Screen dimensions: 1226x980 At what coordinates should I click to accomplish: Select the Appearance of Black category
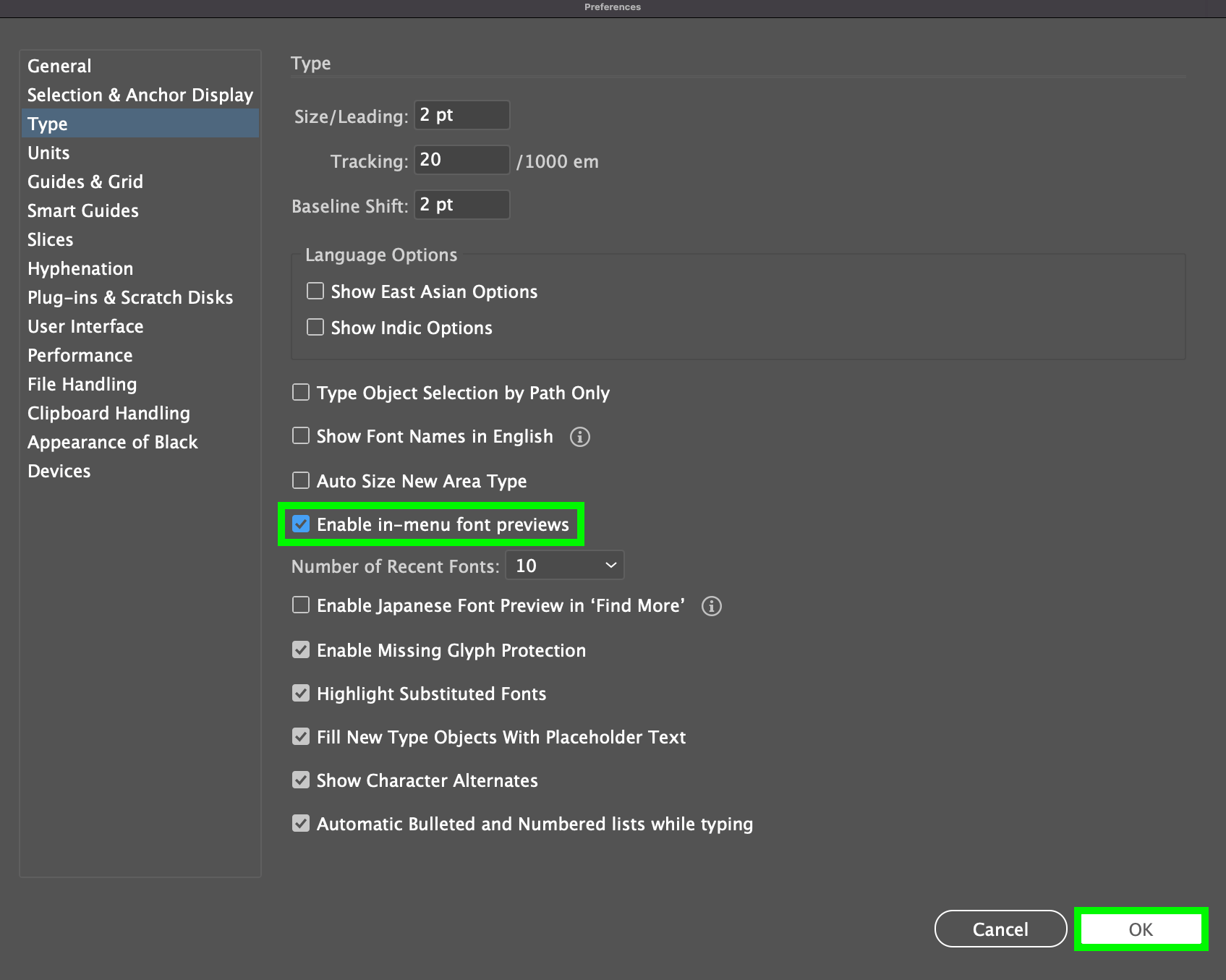point(112,442)
